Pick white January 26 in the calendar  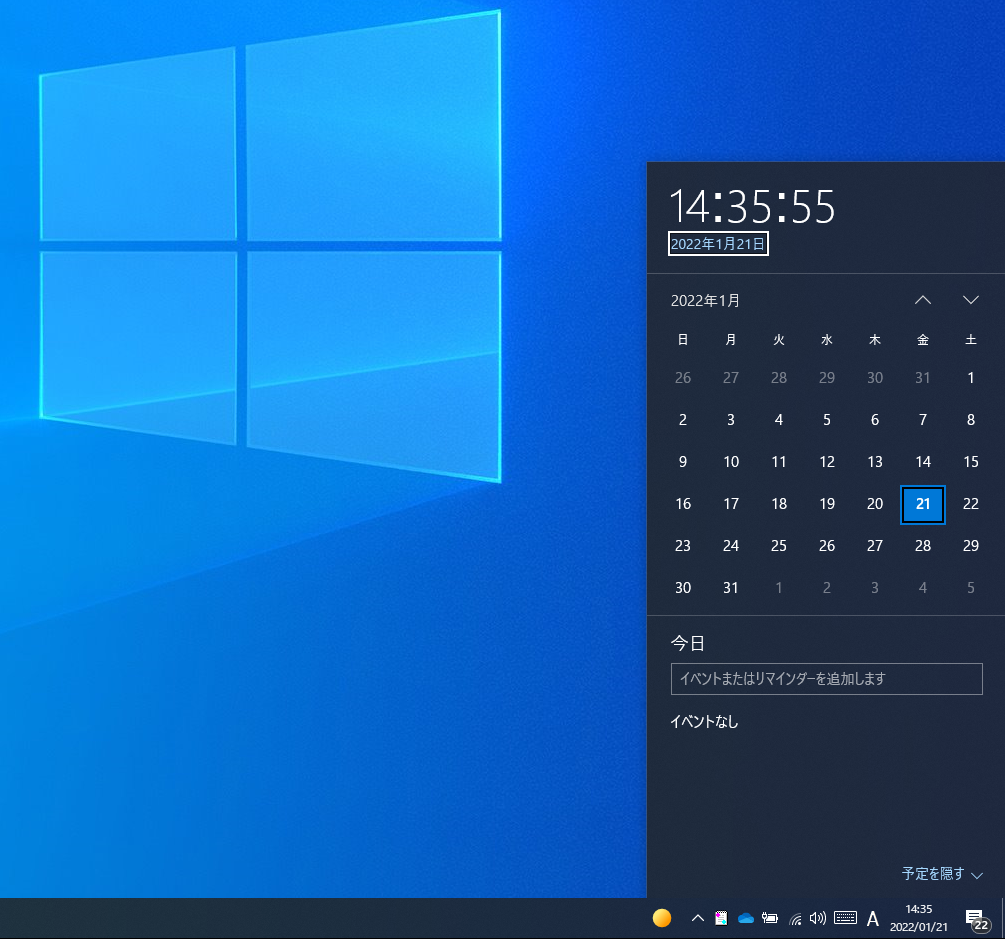coord(827,546)
